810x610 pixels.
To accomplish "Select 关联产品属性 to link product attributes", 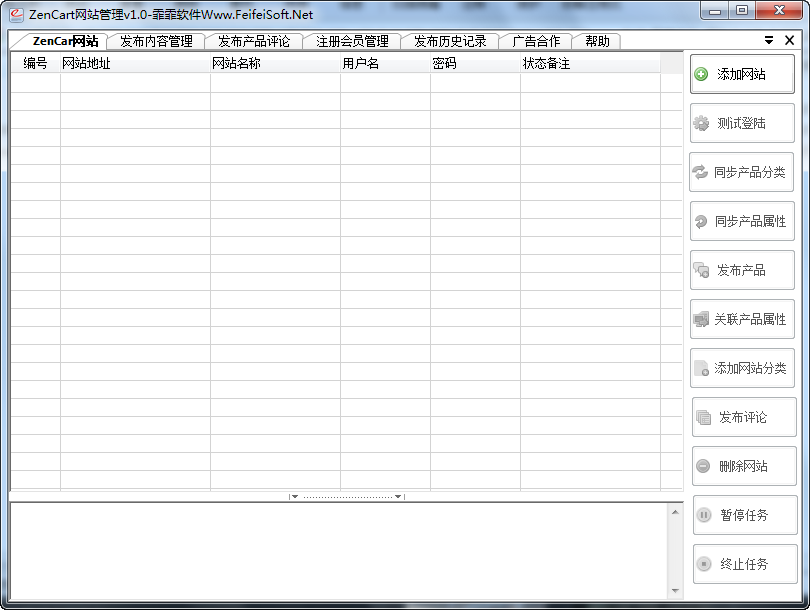I will (701, 319).
